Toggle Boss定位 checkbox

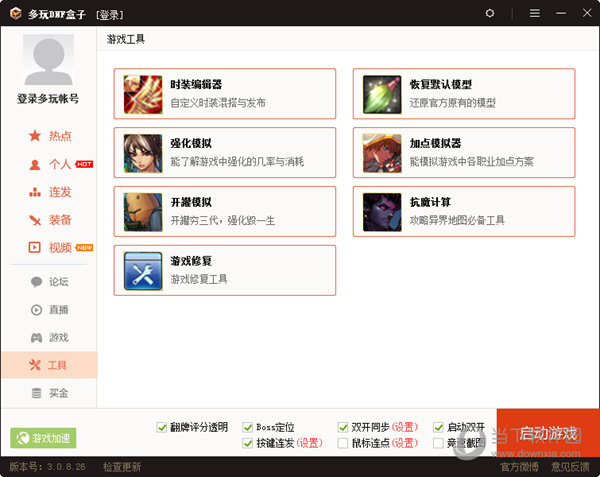(x=248, y=427)
